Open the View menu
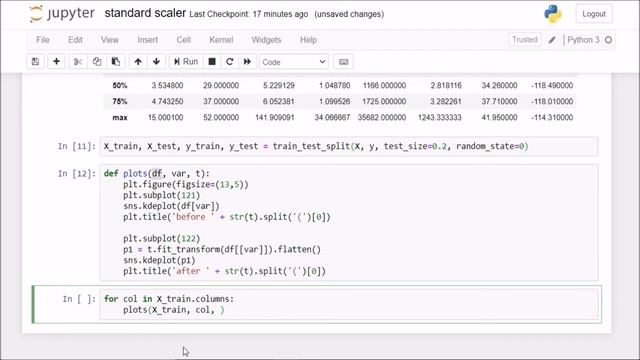 pos(109,40)
